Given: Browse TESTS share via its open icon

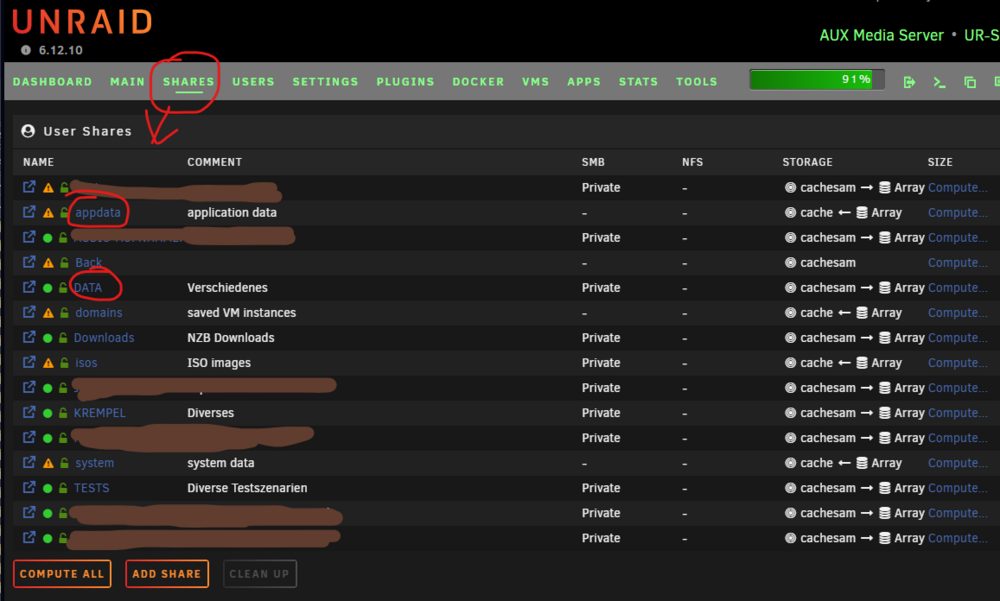Looking at the screenshot, I should tap(29, 487).
